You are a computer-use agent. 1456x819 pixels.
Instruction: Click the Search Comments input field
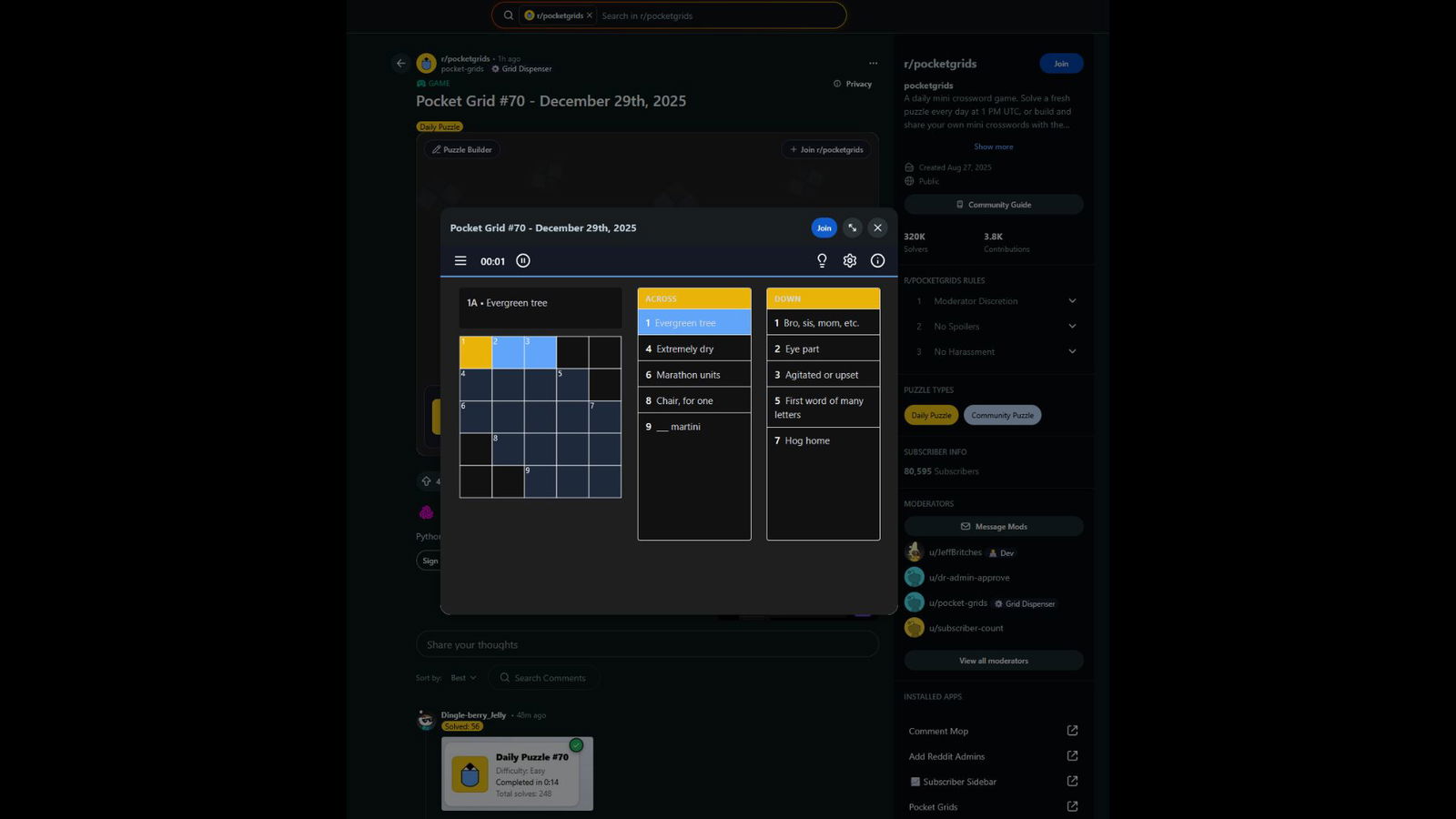(x=551, y=678)
